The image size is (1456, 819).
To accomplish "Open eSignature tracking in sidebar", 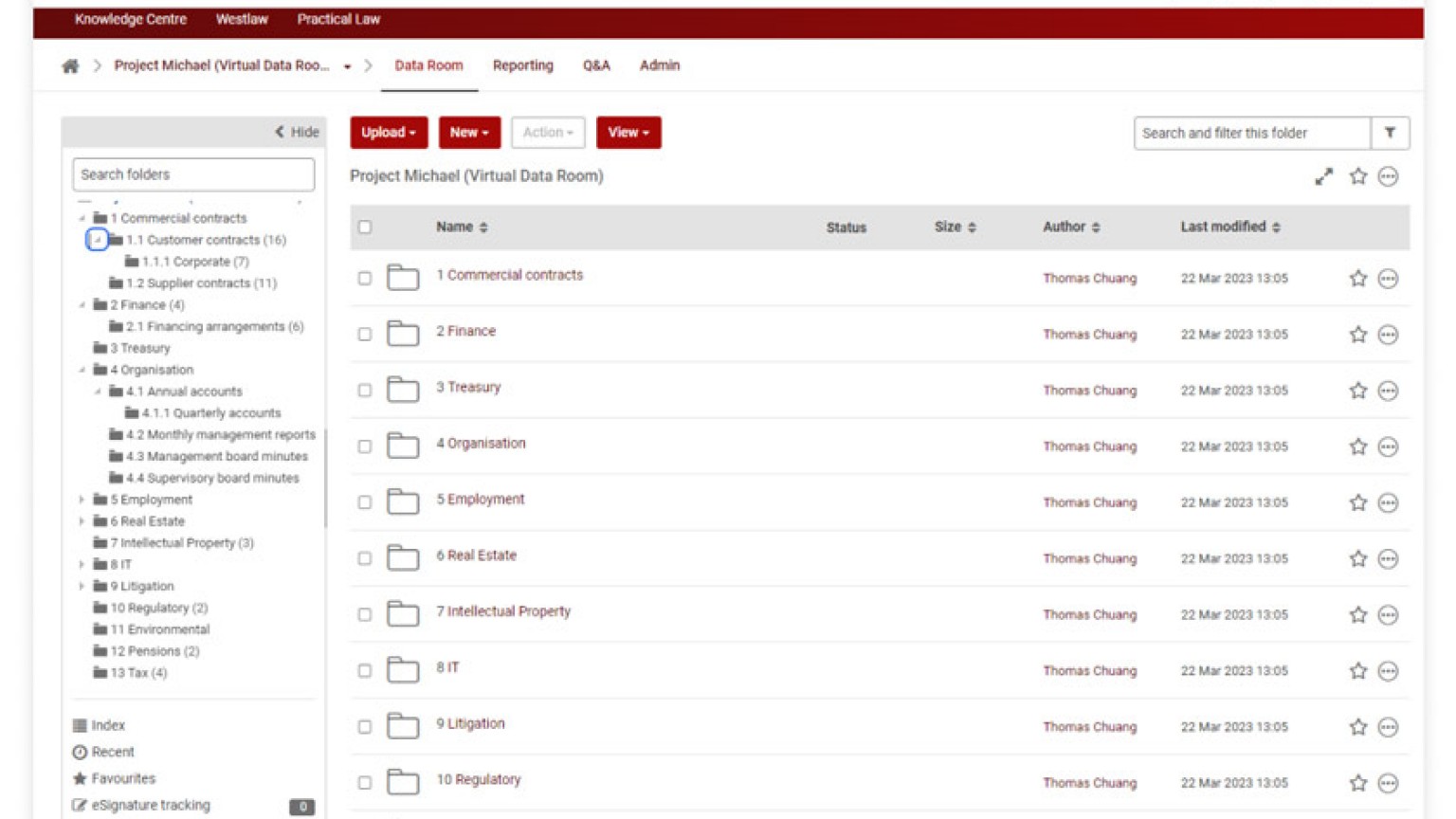I will pyautogui.click(x=150, y=805).
